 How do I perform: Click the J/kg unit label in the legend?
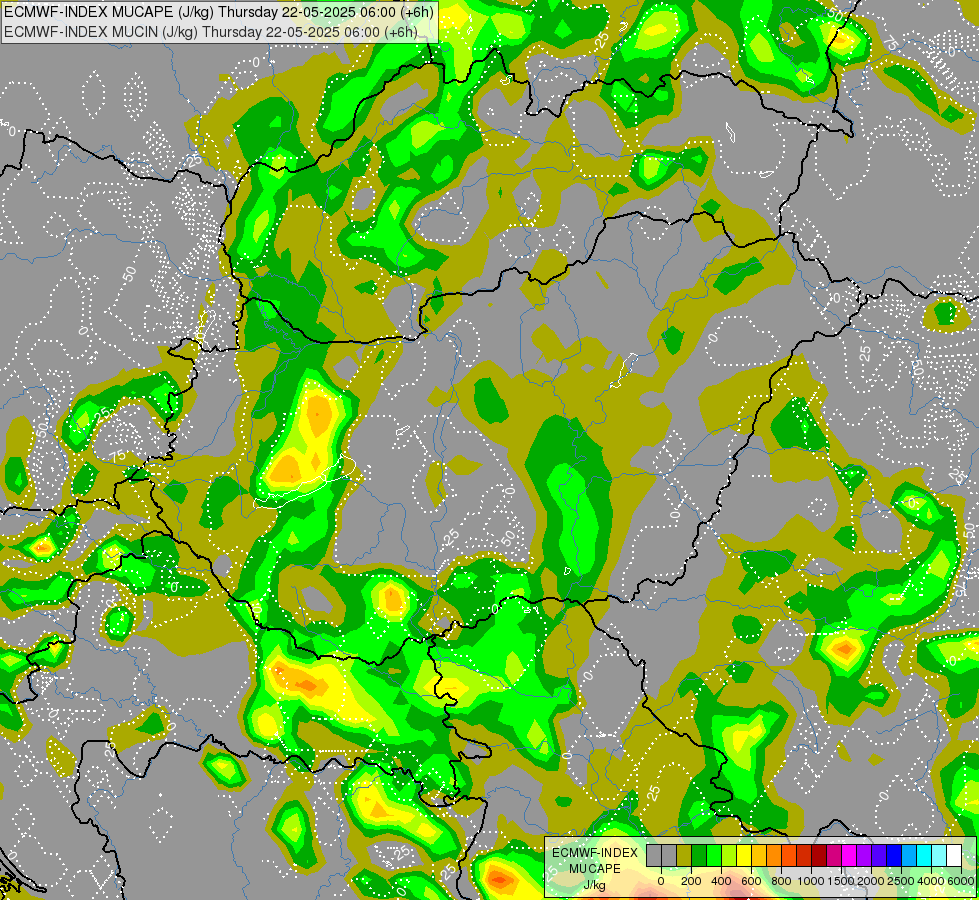pyautogui.click(x=594, y=886)
